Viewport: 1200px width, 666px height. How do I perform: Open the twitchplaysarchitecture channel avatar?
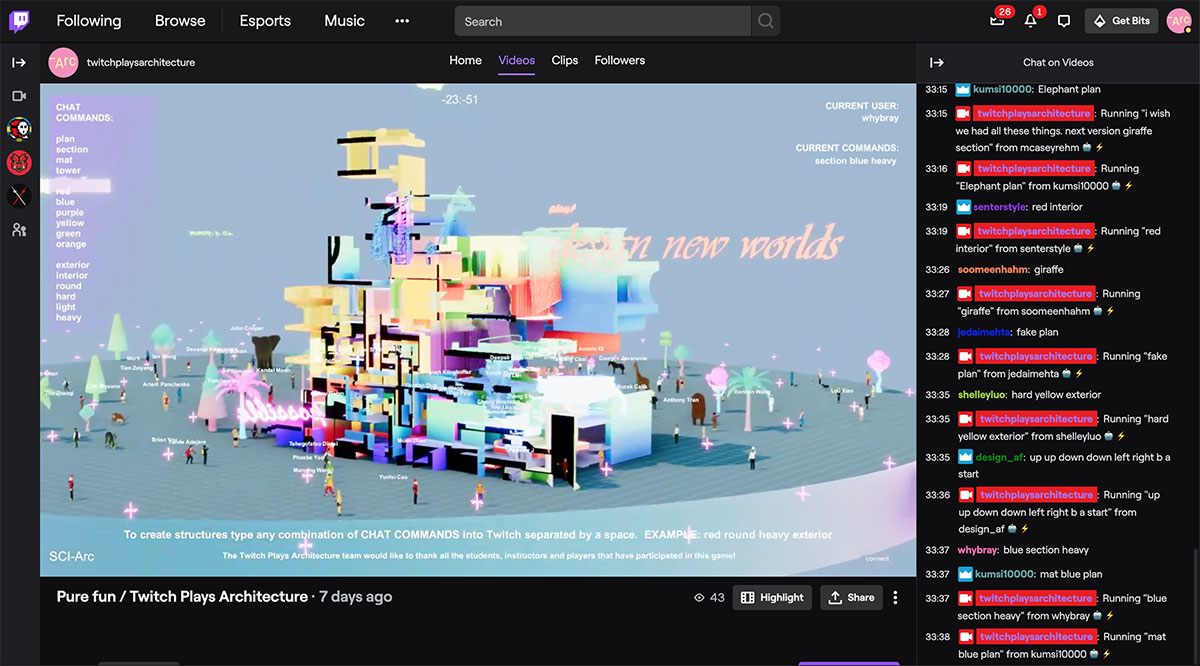coord(63,62)
